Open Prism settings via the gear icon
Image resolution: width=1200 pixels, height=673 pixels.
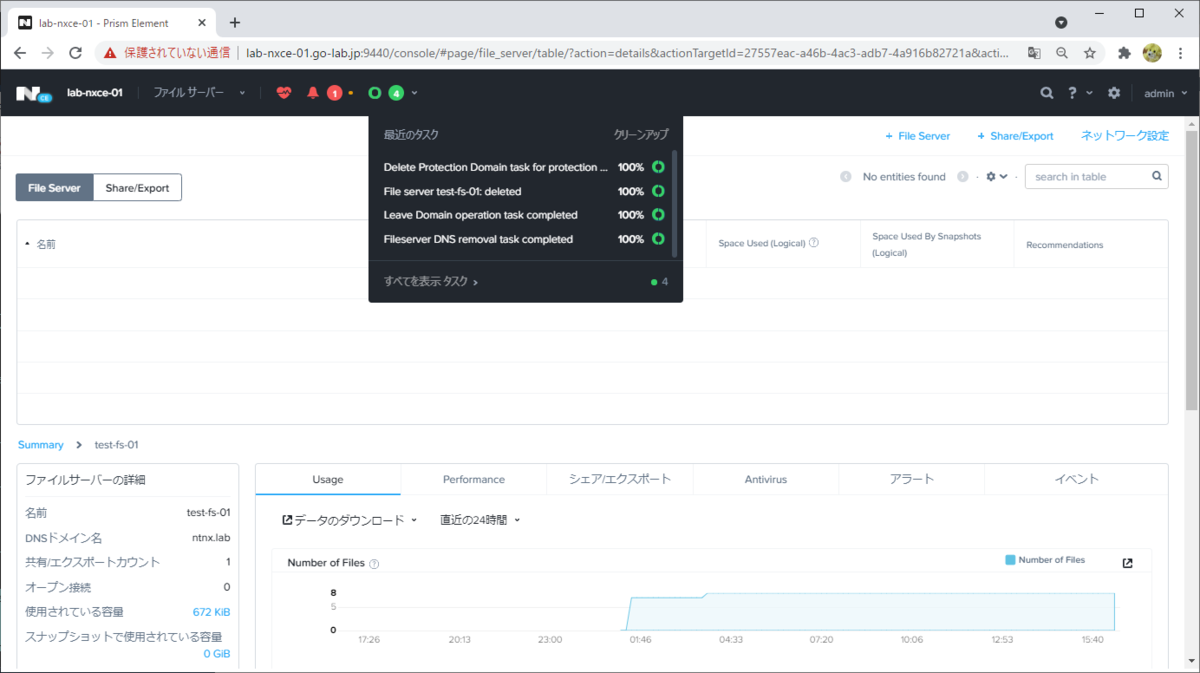[x=1113, y=91]
